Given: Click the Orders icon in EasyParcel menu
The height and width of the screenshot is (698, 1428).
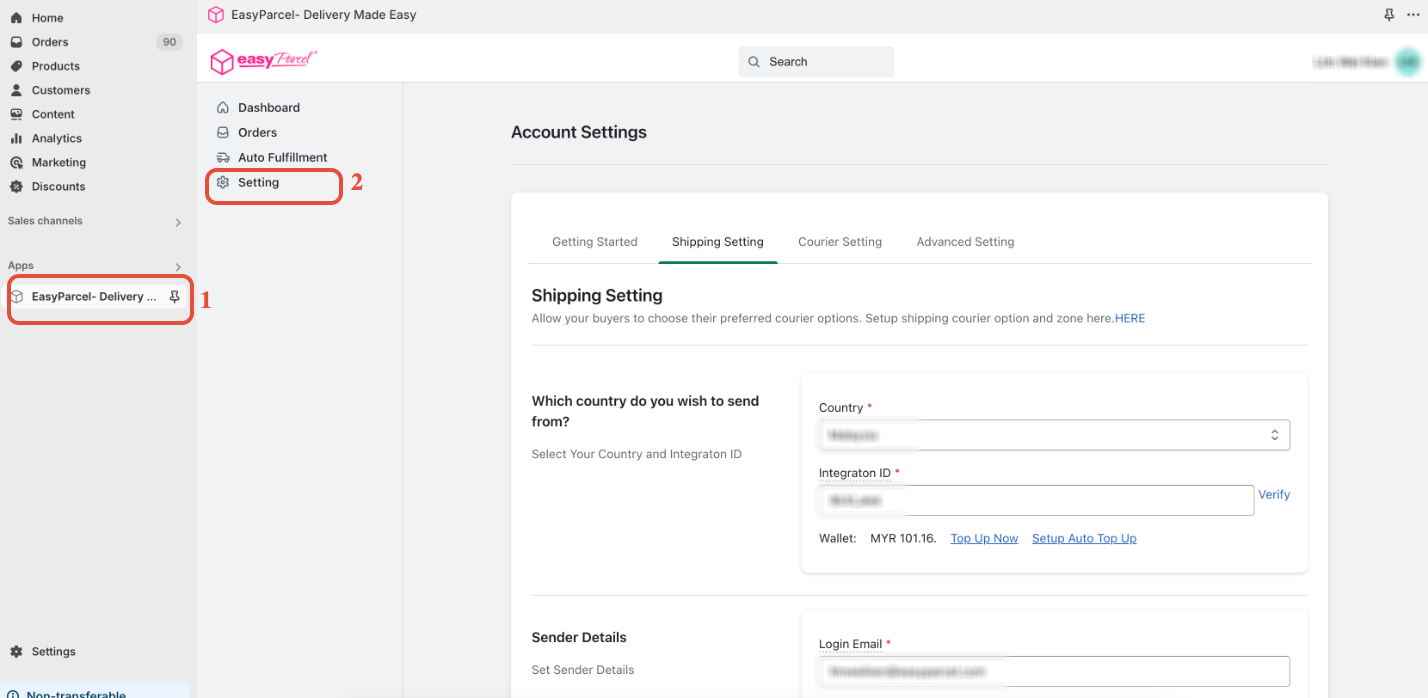Looking at the screenshot, I should [223, 132].
